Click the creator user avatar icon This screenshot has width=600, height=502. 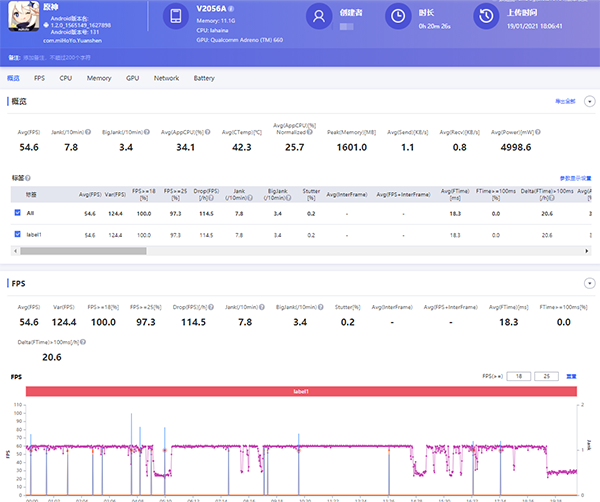click(x=318, y=17)
